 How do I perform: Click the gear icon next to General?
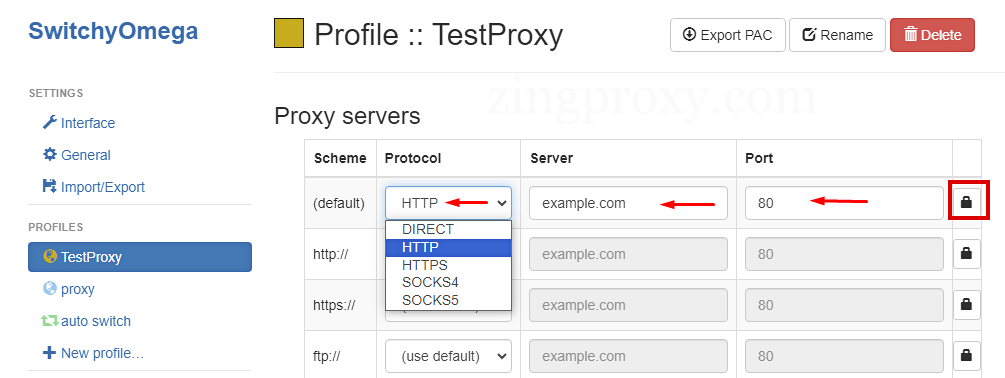[49, 154]
